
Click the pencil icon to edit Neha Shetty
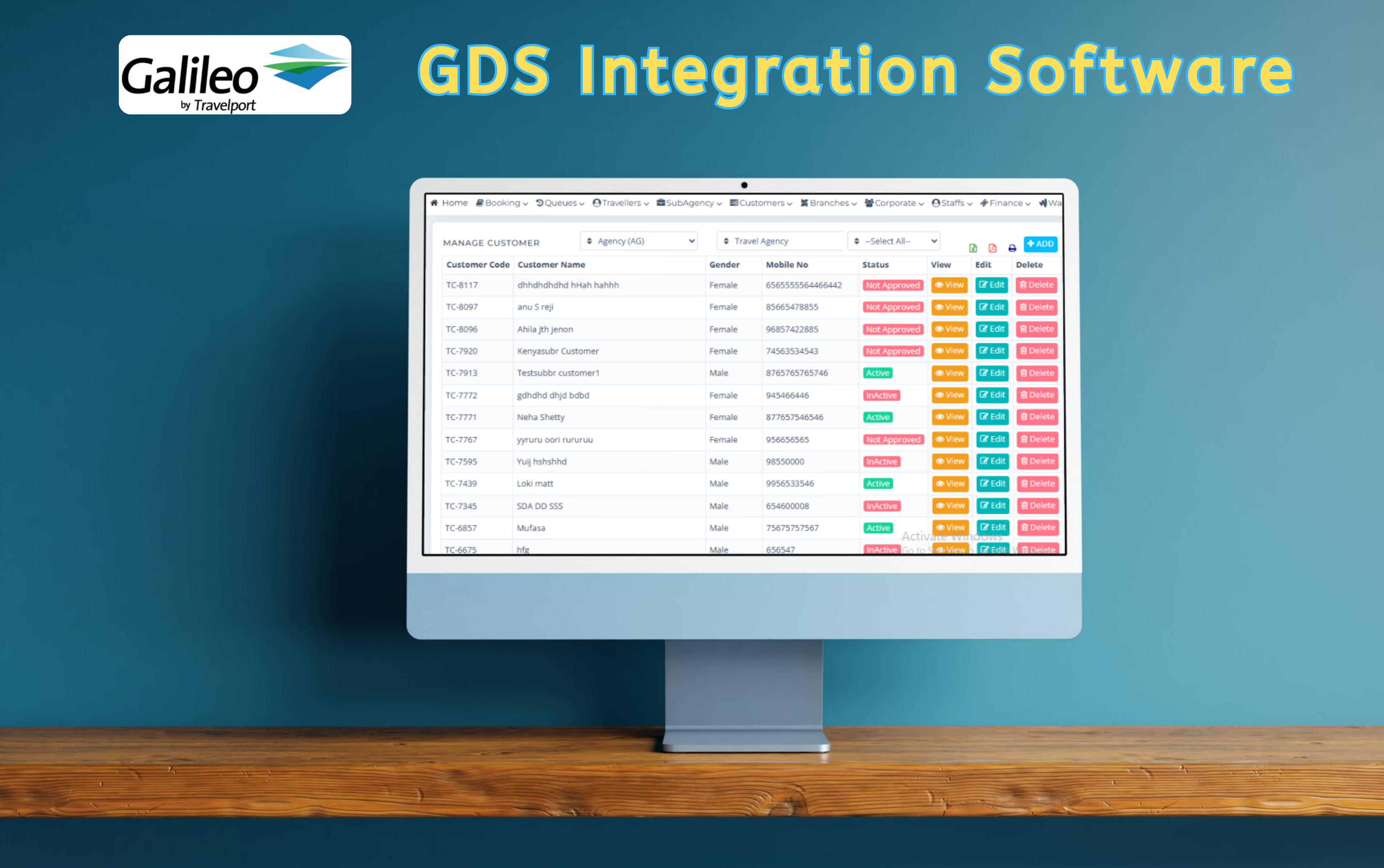coord(984,417)
